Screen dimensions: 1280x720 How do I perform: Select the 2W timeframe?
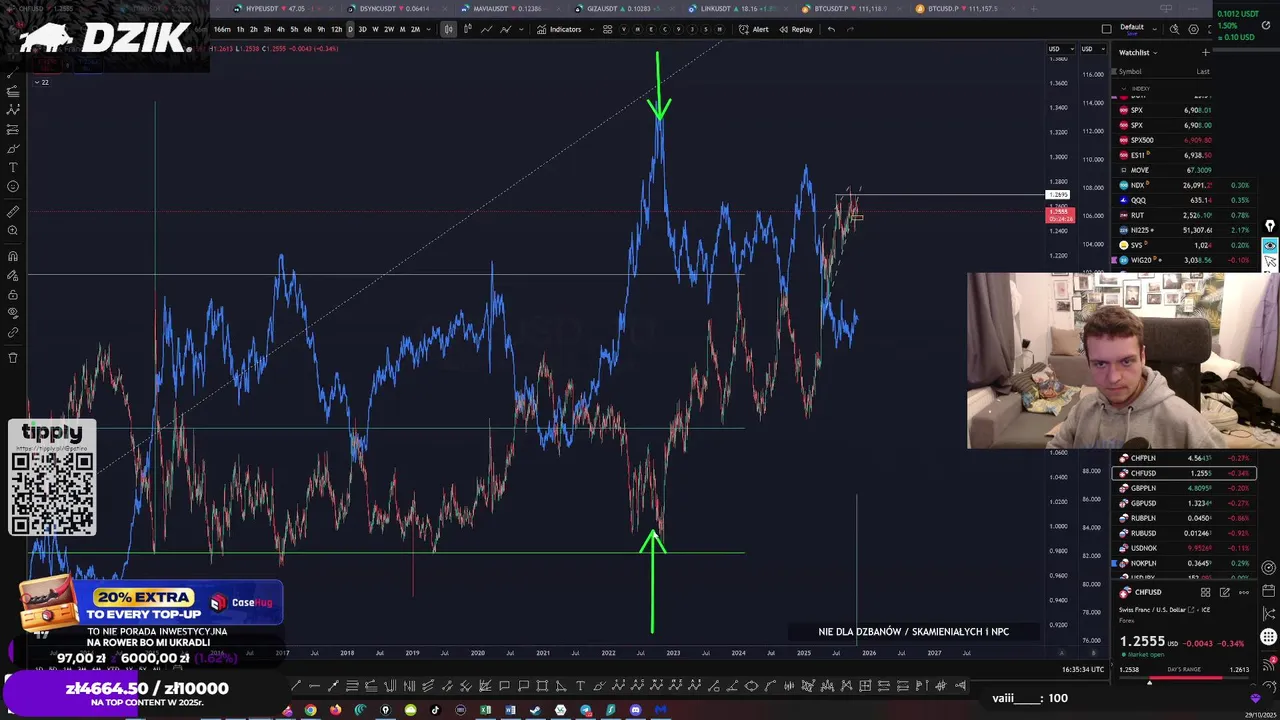click(389, 29)
